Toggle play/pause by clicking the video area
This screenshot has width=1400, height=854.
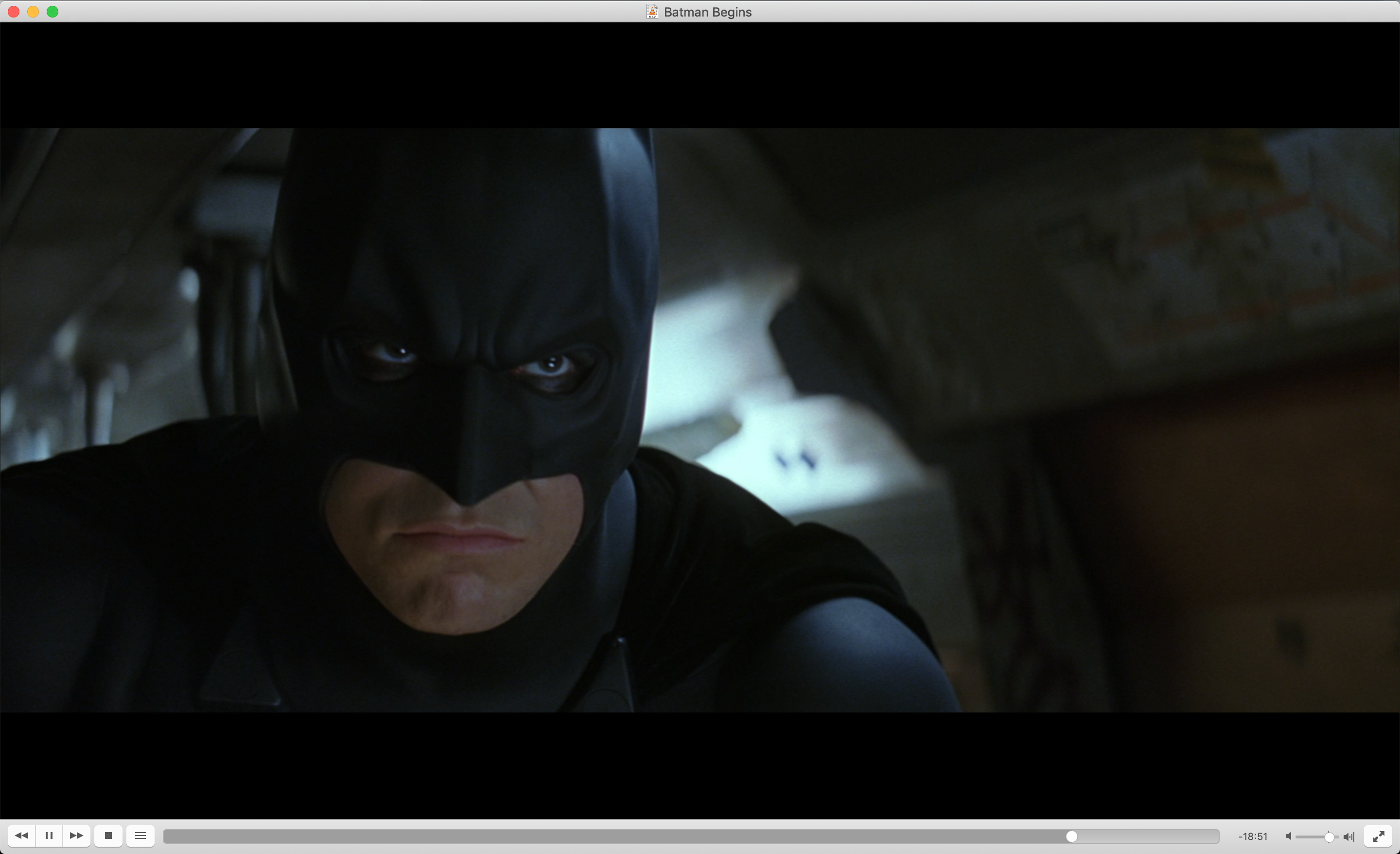[700, 421]
